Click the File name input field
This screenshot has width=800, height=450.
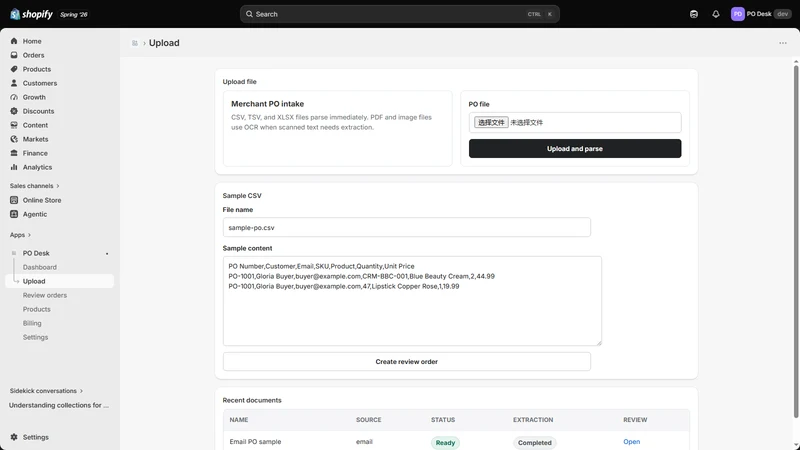pyautogui.click(x=407, y=228)
